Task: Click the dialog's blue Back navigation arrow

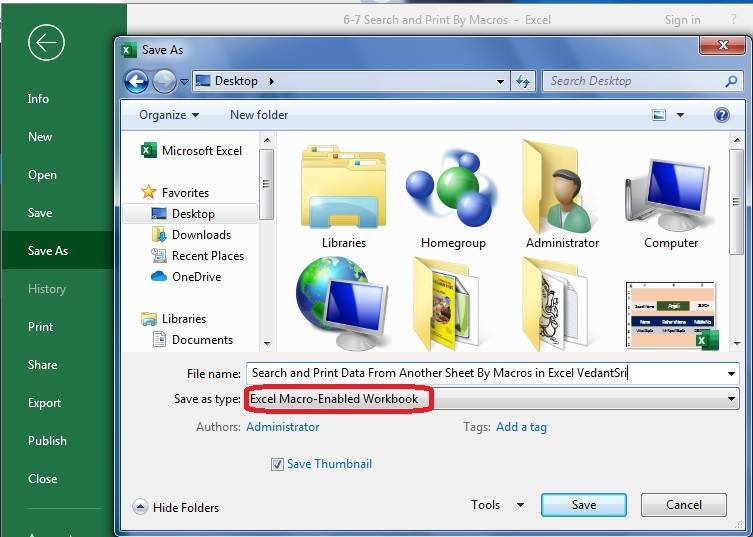Action: pyautogui.click(x=136, y=81)
